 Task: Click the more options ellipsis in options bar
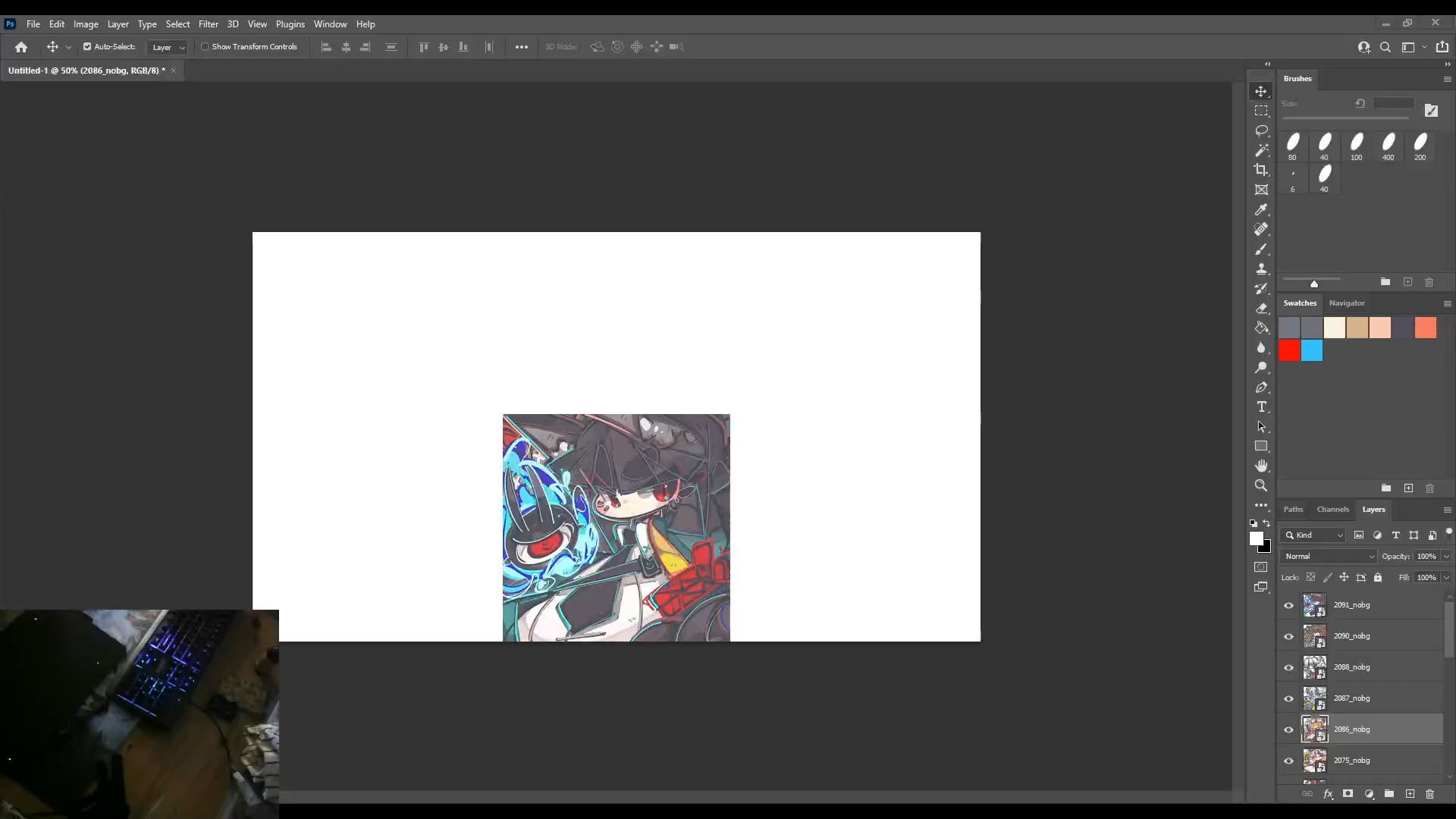tap(522, 47)
